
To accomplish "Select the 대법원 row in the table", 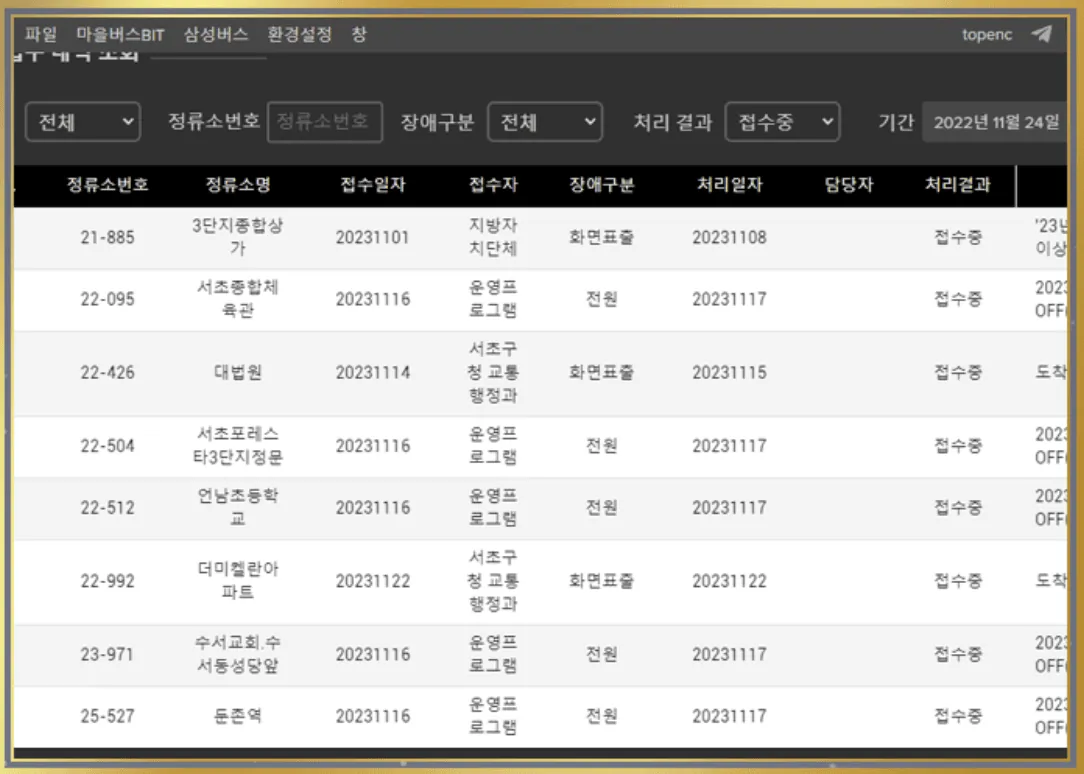I will click(x=238, y=372).
